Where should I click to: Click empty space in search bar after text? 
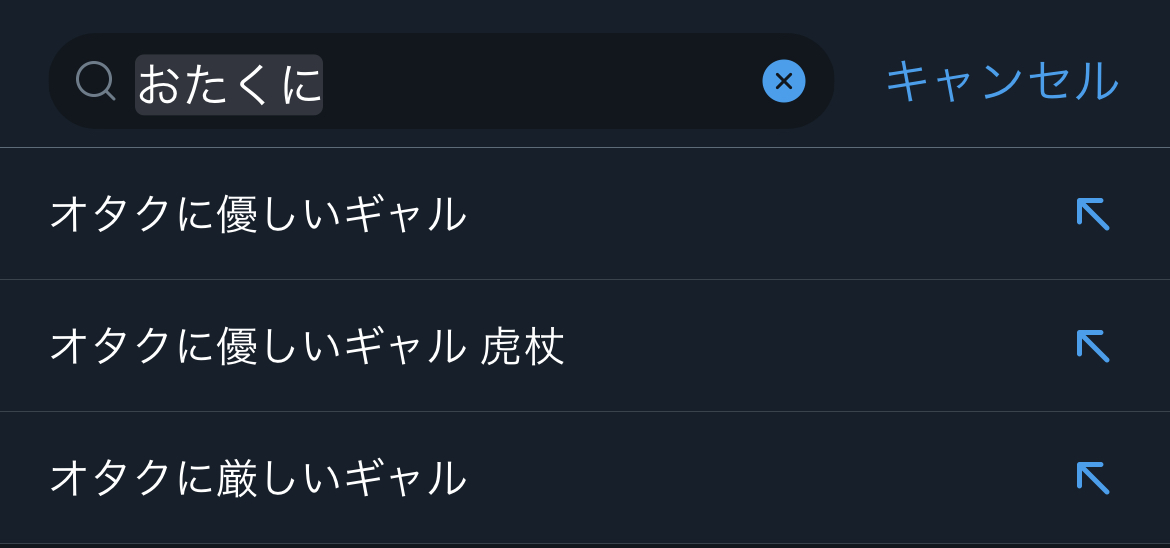pyautogui.click(x=540, y=81)
